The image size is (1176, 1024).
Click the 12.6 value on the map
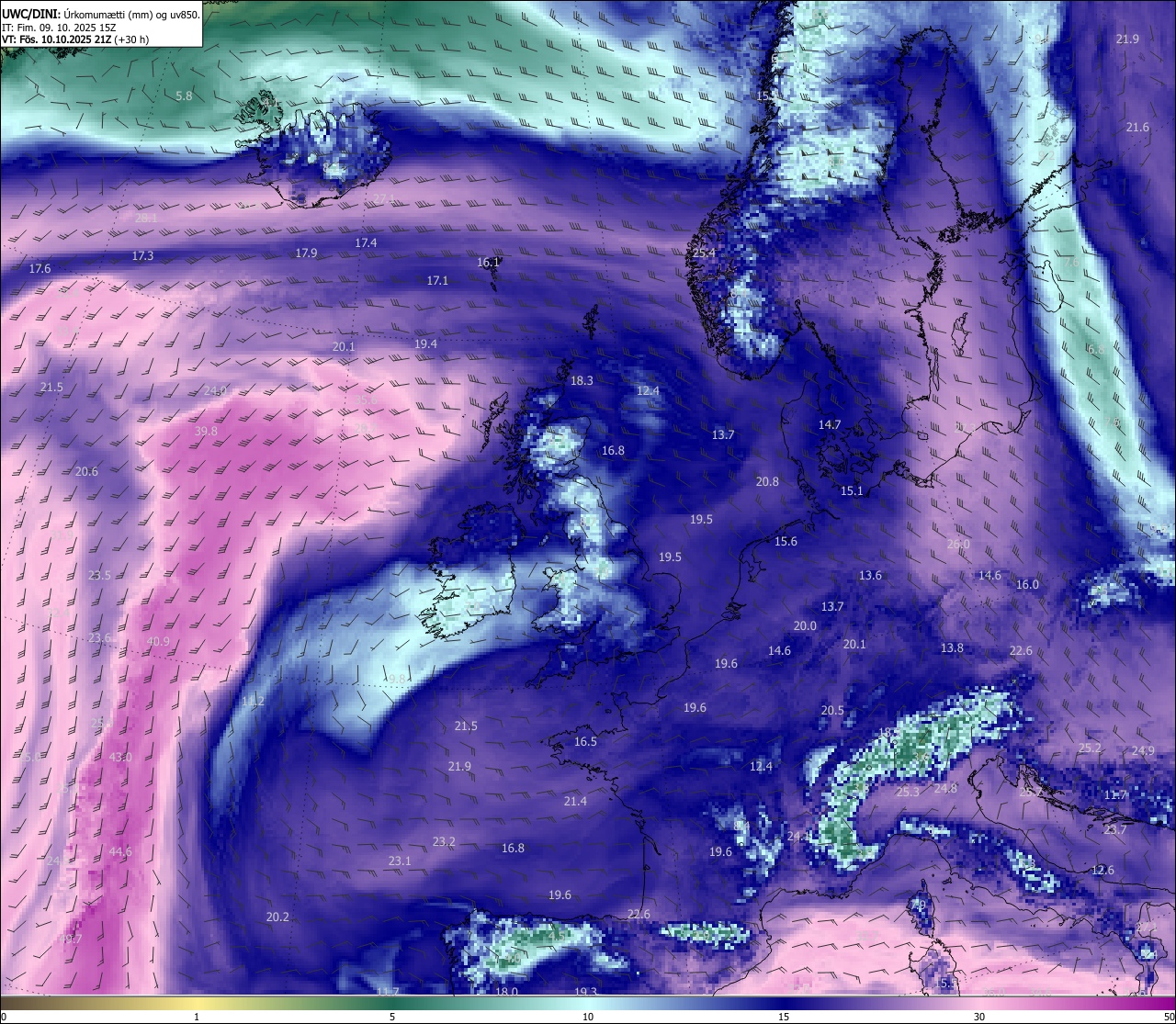click(x=1102, y=870)
